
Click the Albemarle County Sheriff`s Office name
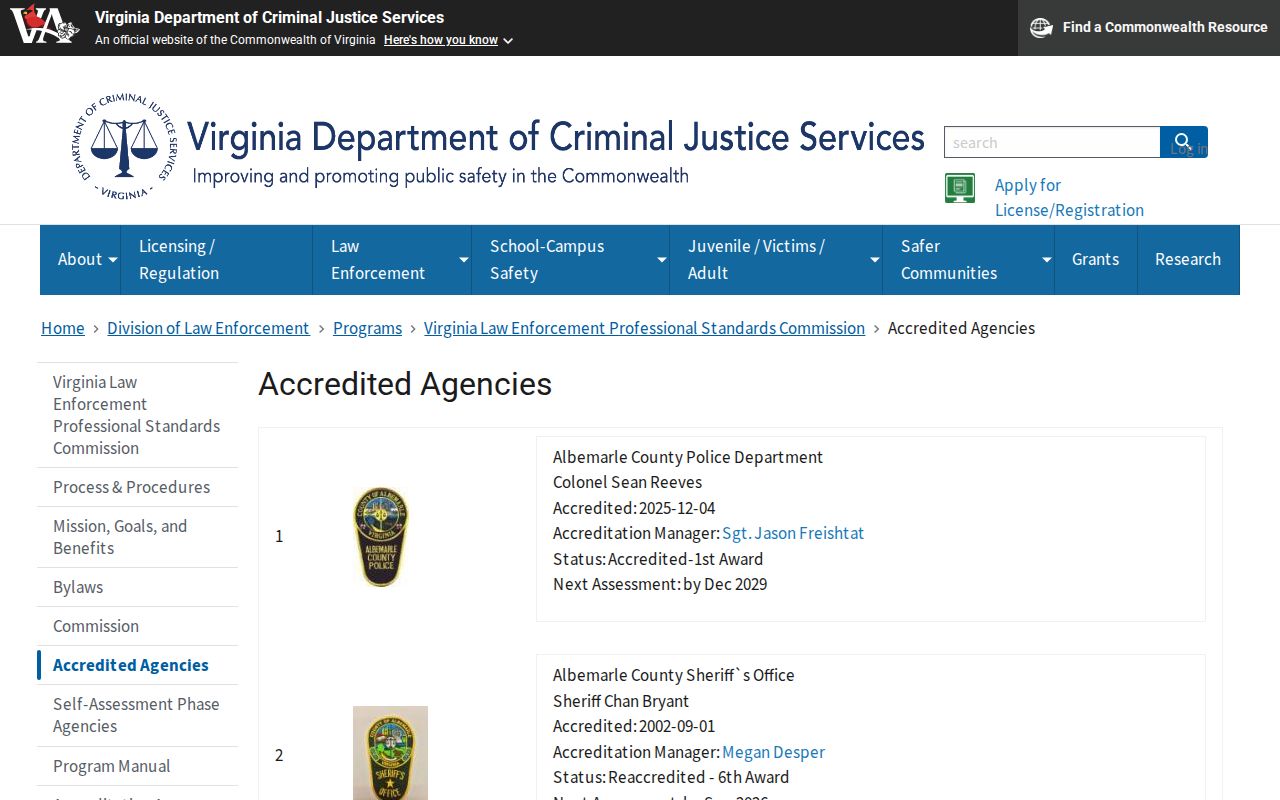(674, 675)
